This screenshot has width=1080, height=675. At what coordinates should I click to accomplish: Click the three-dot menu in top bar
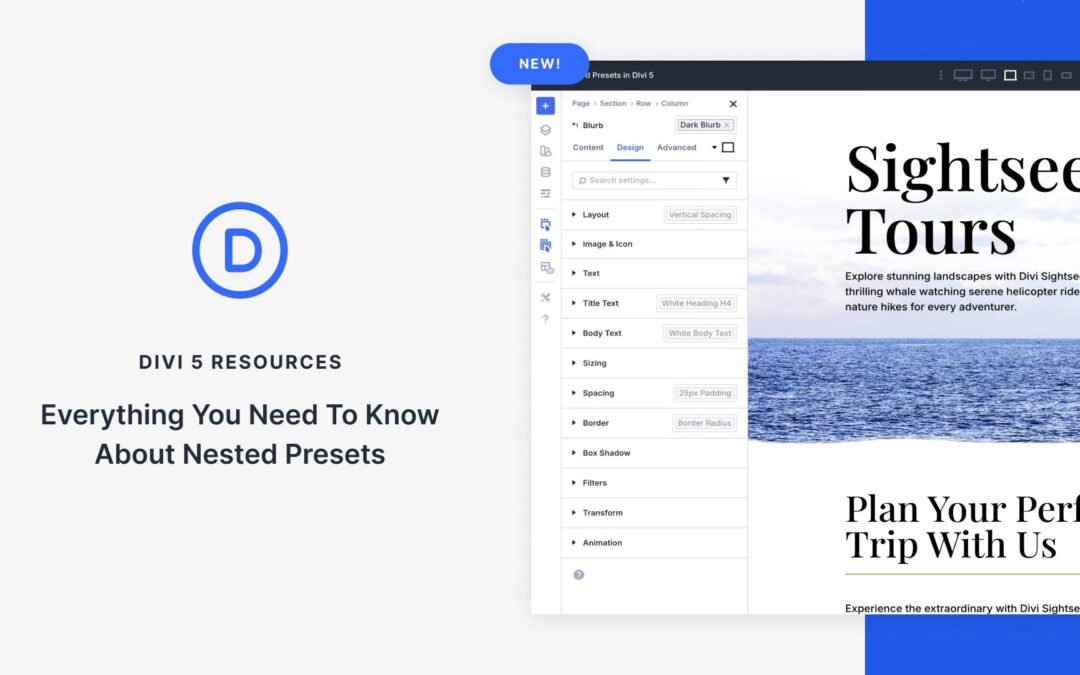(x=940, y=75)
